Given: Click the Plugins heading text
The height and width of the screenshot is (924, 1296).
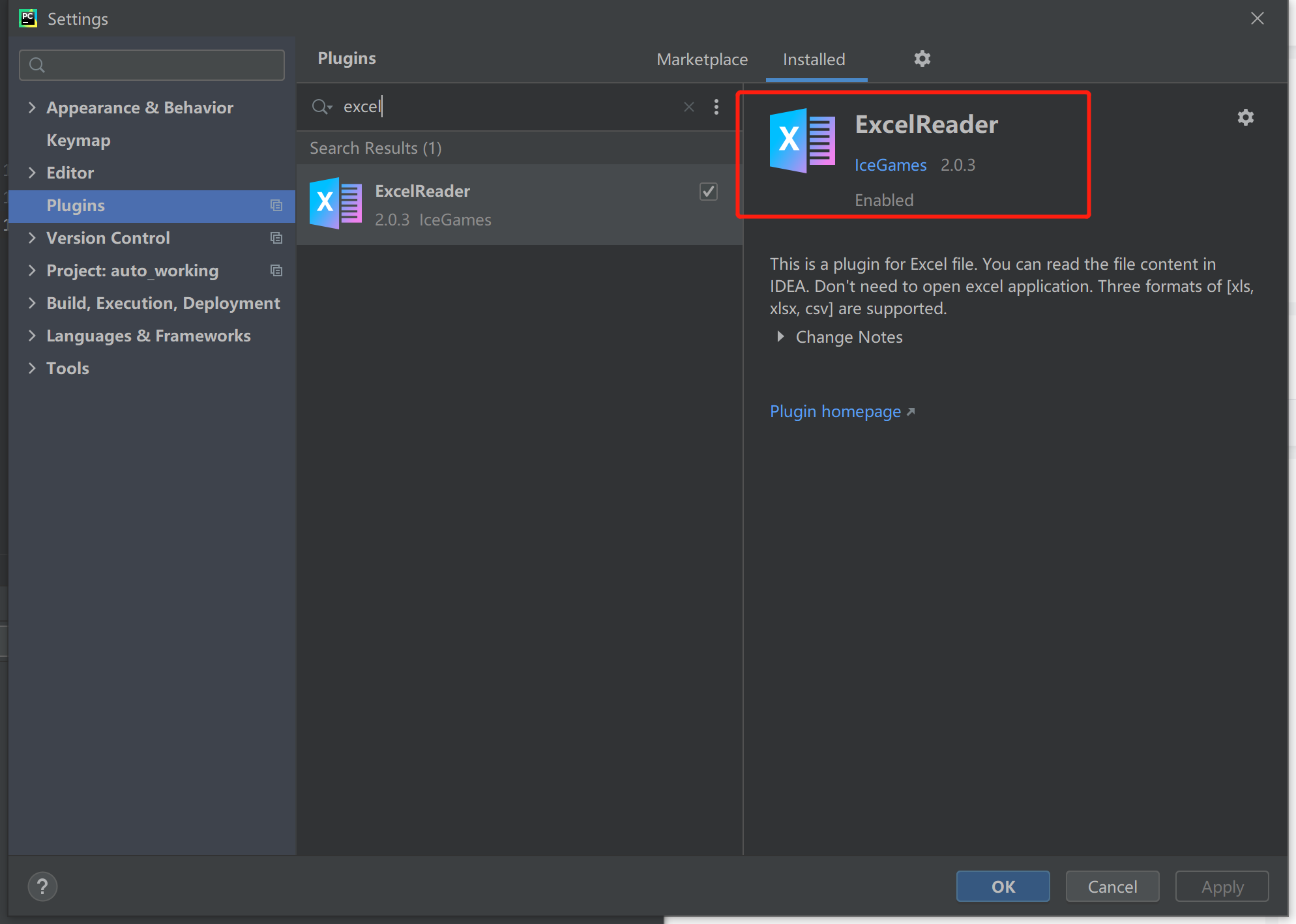Looking at the screenshot, I should (346, 59).
